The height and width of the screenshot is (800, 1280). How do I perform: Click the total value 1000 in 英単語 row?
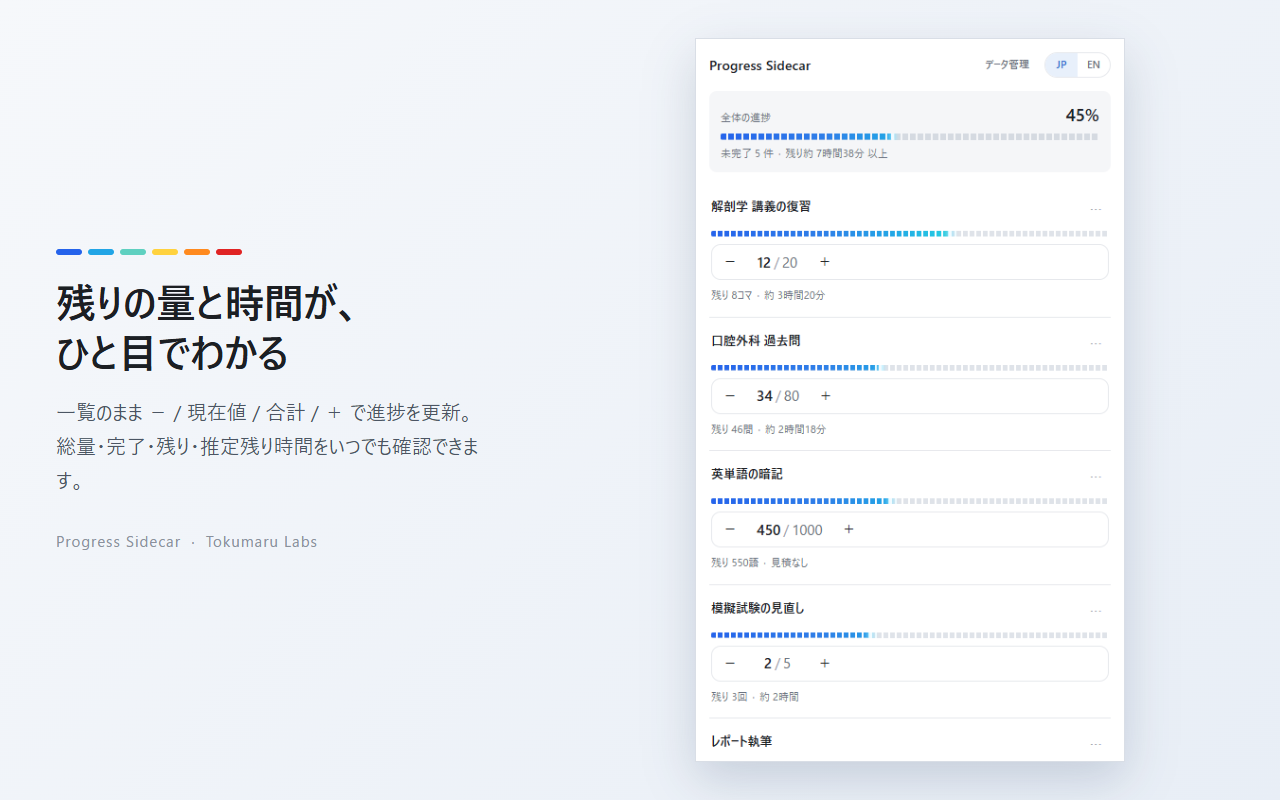[x=807, y=530]
